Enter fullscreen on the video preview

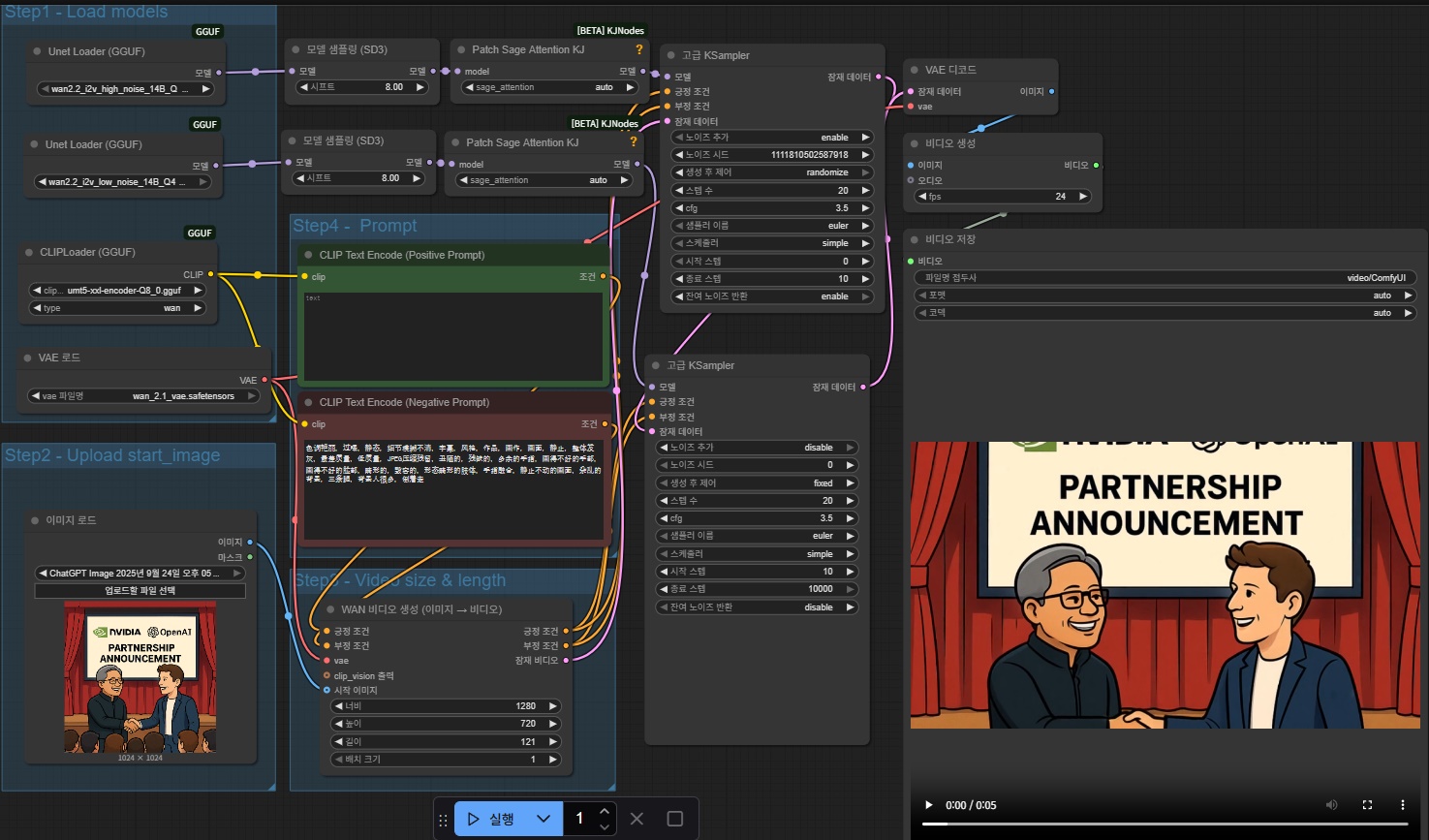[x=1367, y=805]
